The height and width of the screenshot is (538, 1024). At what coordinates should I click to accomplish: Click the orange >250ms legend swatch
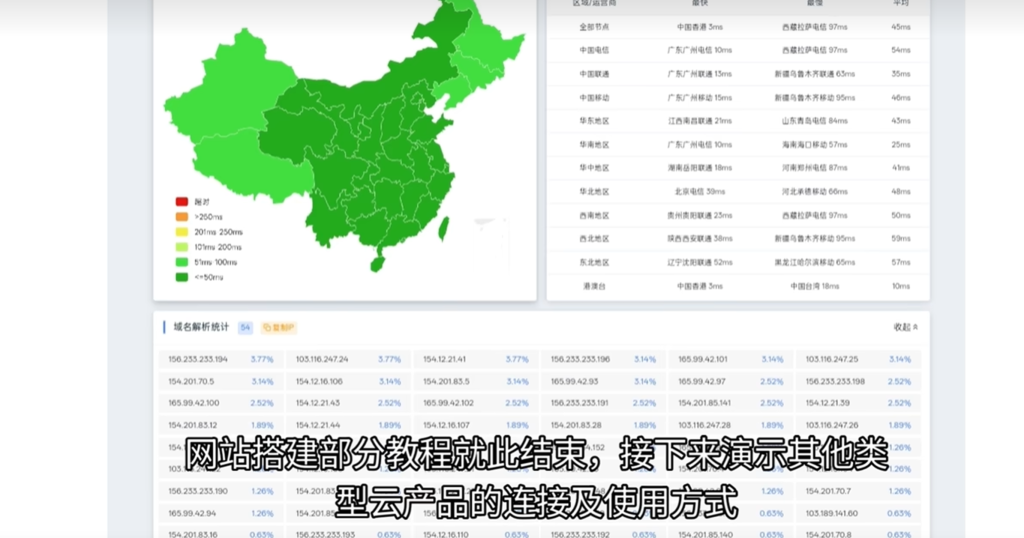(182, 217)
